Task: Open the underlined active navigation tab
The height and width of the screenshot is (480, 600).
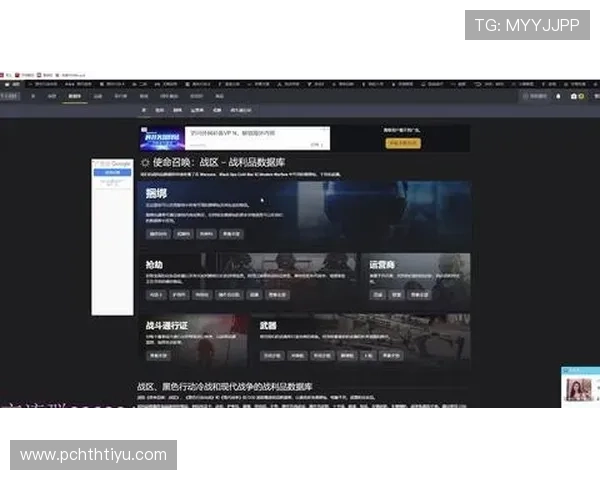Action: [x=75, y=96]
